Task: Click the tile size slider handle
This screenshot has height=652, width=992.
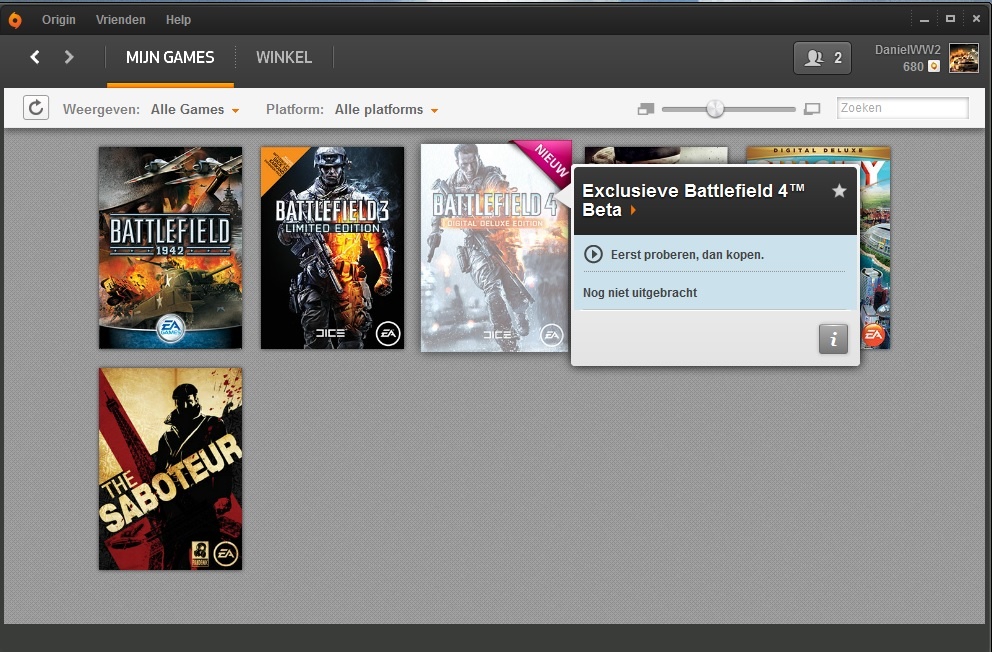Action: click(x=715, y=109)
